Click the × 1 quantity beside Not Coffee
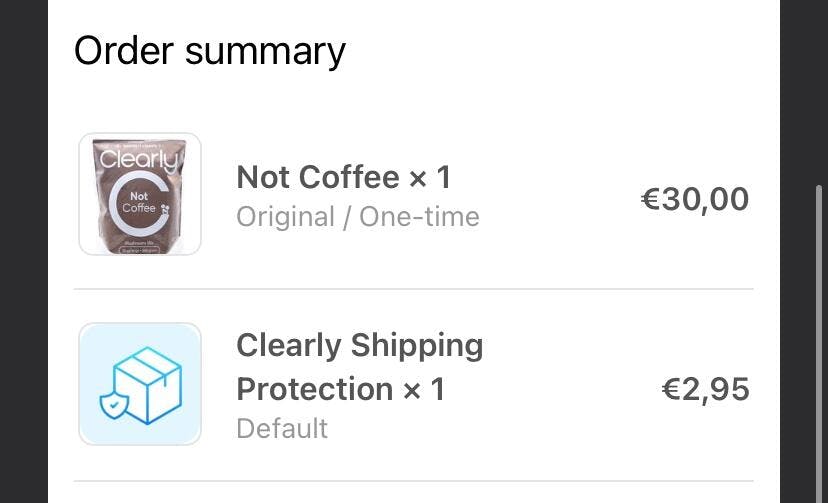 pos(430,177)
